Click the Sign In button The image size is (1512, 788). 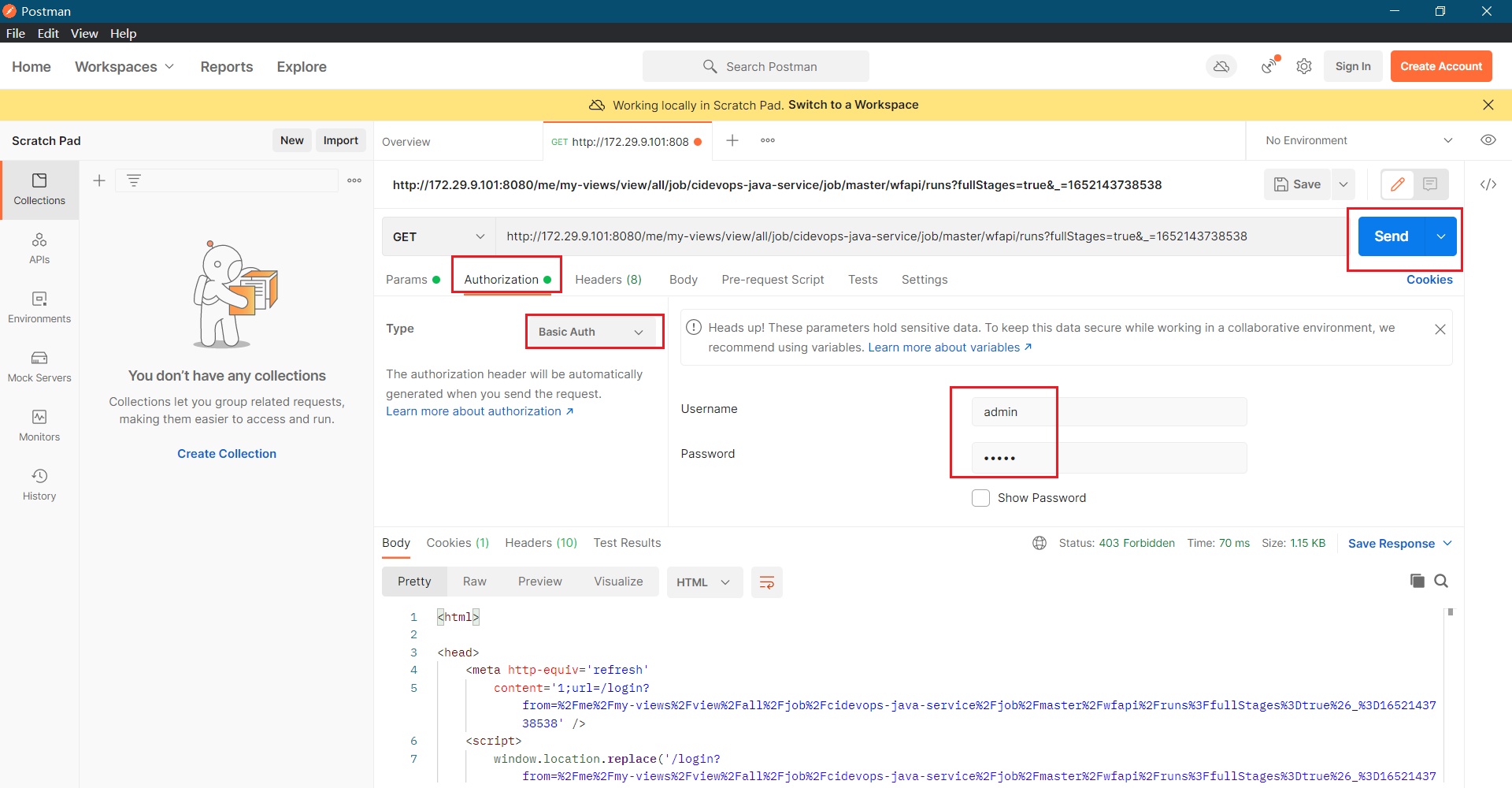coord(1353,66)
